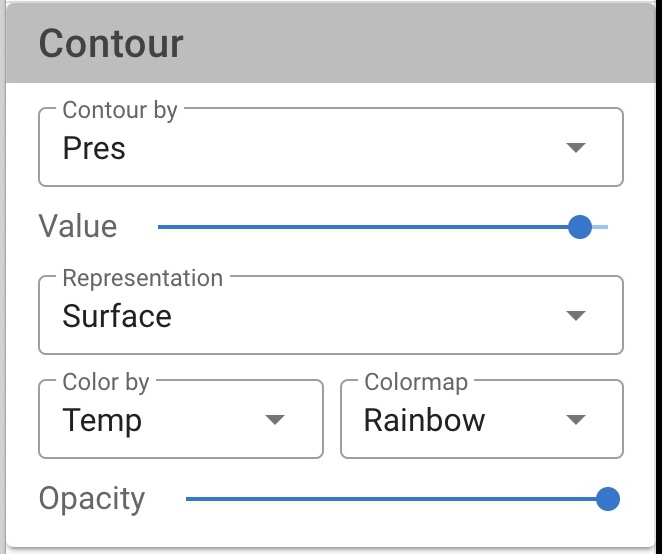Click the middle of the Value slider track
662x554 pixels.
[x=383, y=227]
